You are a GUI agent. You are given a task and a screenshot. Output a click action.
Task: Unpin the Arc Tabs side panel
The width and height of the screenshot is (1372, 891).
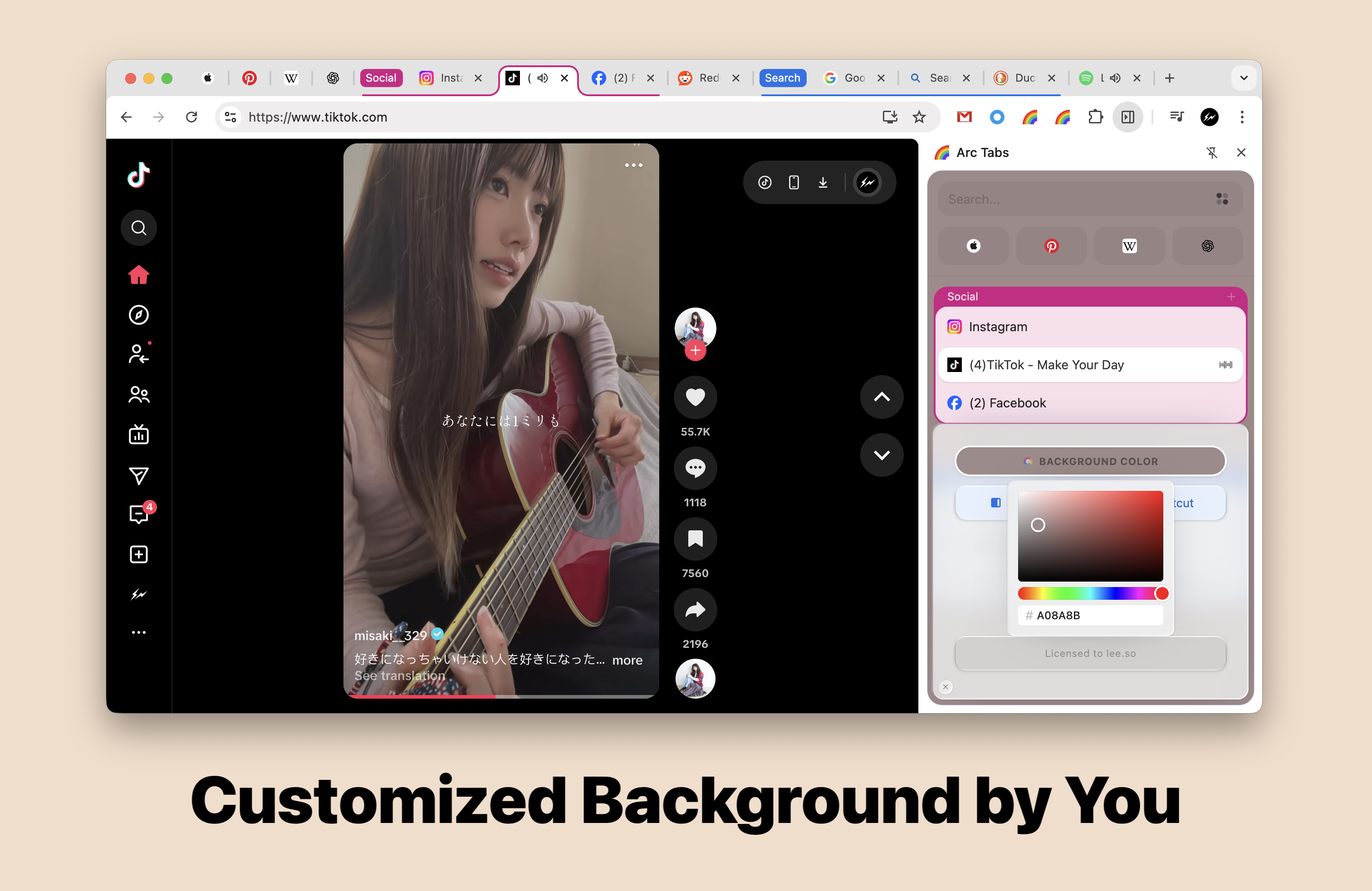click(x=1212, y=153)
